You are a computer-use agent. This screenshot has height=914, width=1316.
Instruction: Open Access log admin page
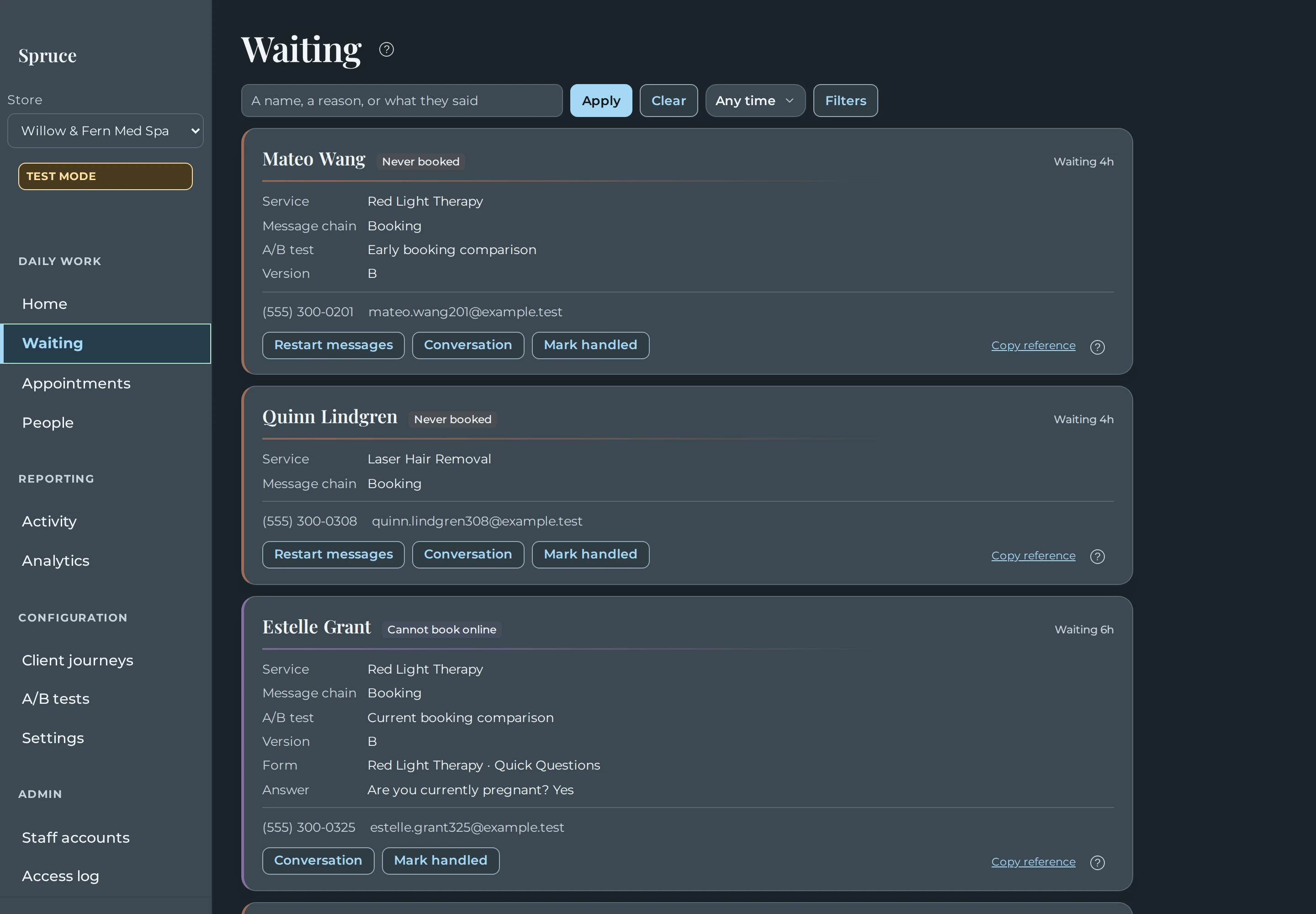click(106, 877)
